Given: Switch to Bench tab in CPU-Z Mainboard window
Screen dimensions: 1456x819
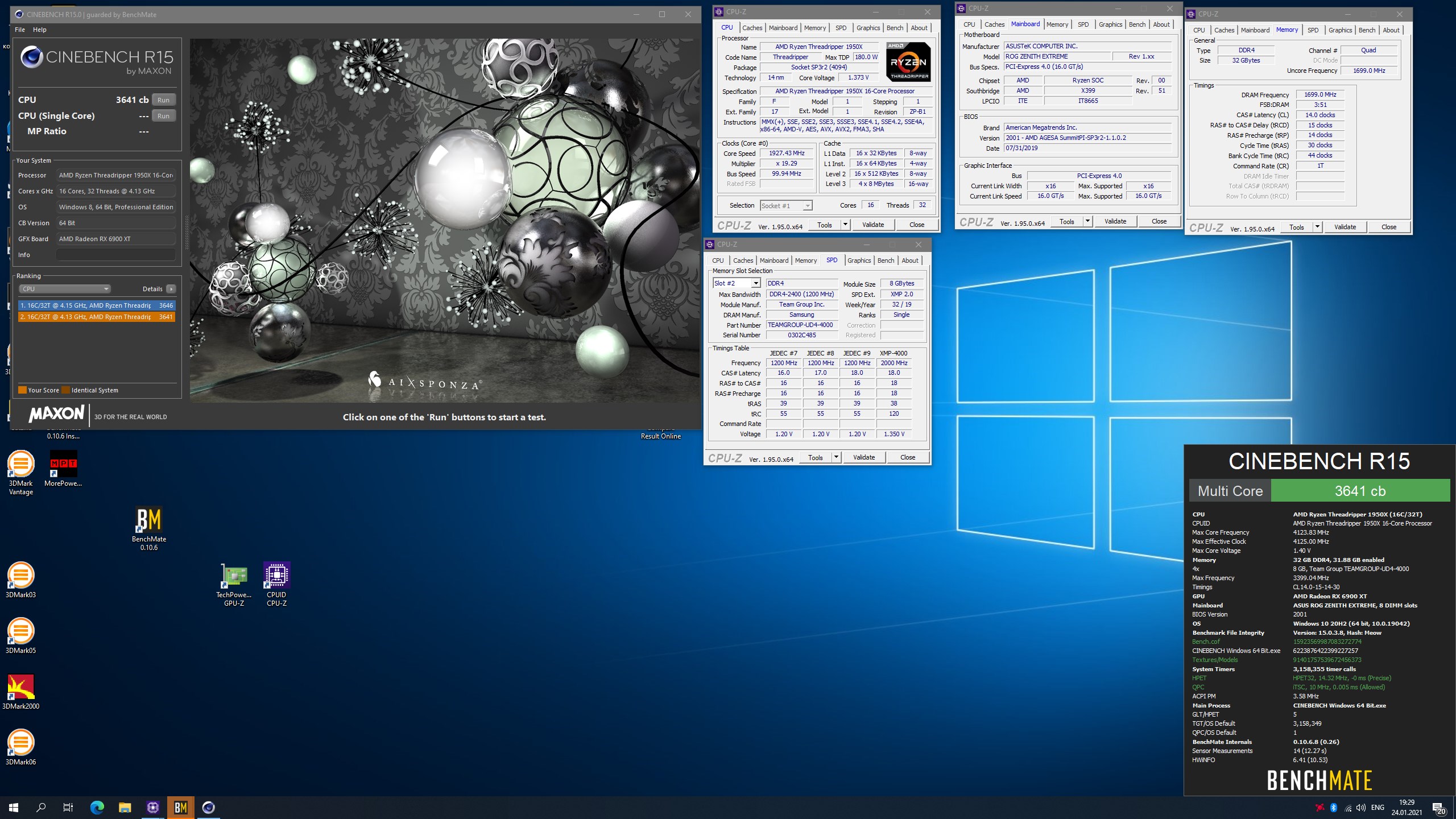Looking at the screenshot, I should point(1137,24).
